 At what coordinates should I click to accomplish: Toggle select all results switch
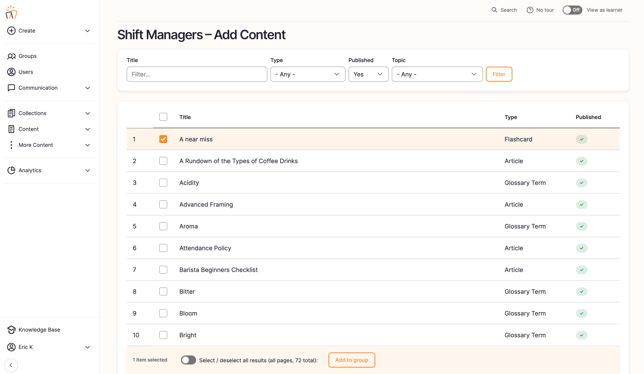tap(188, 360)
